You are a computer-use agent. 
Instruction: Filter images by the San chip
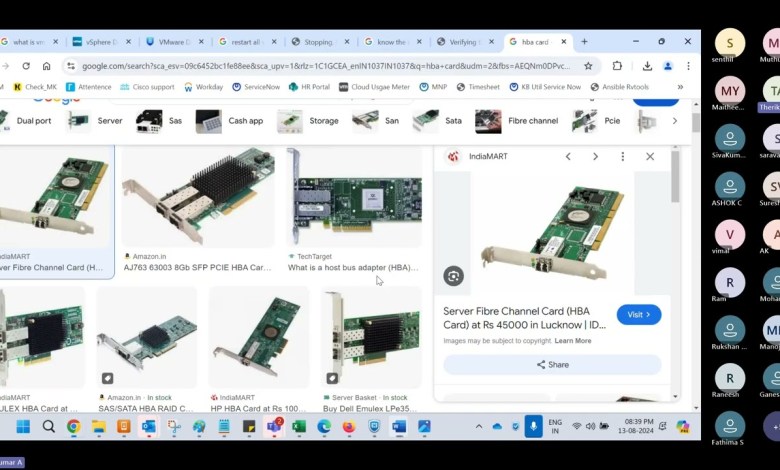point(376,121)
